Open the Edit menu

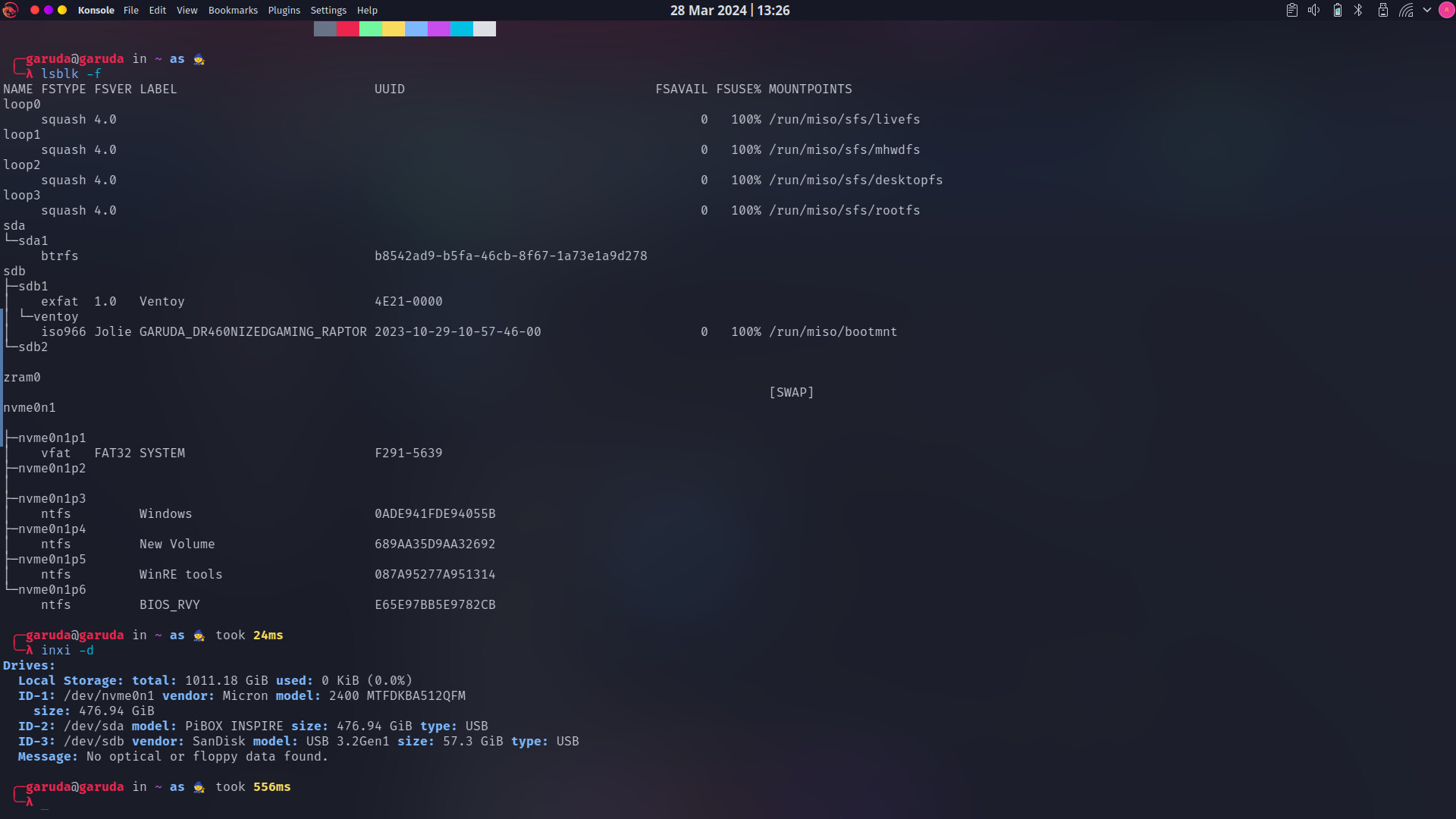pos(158,10)
